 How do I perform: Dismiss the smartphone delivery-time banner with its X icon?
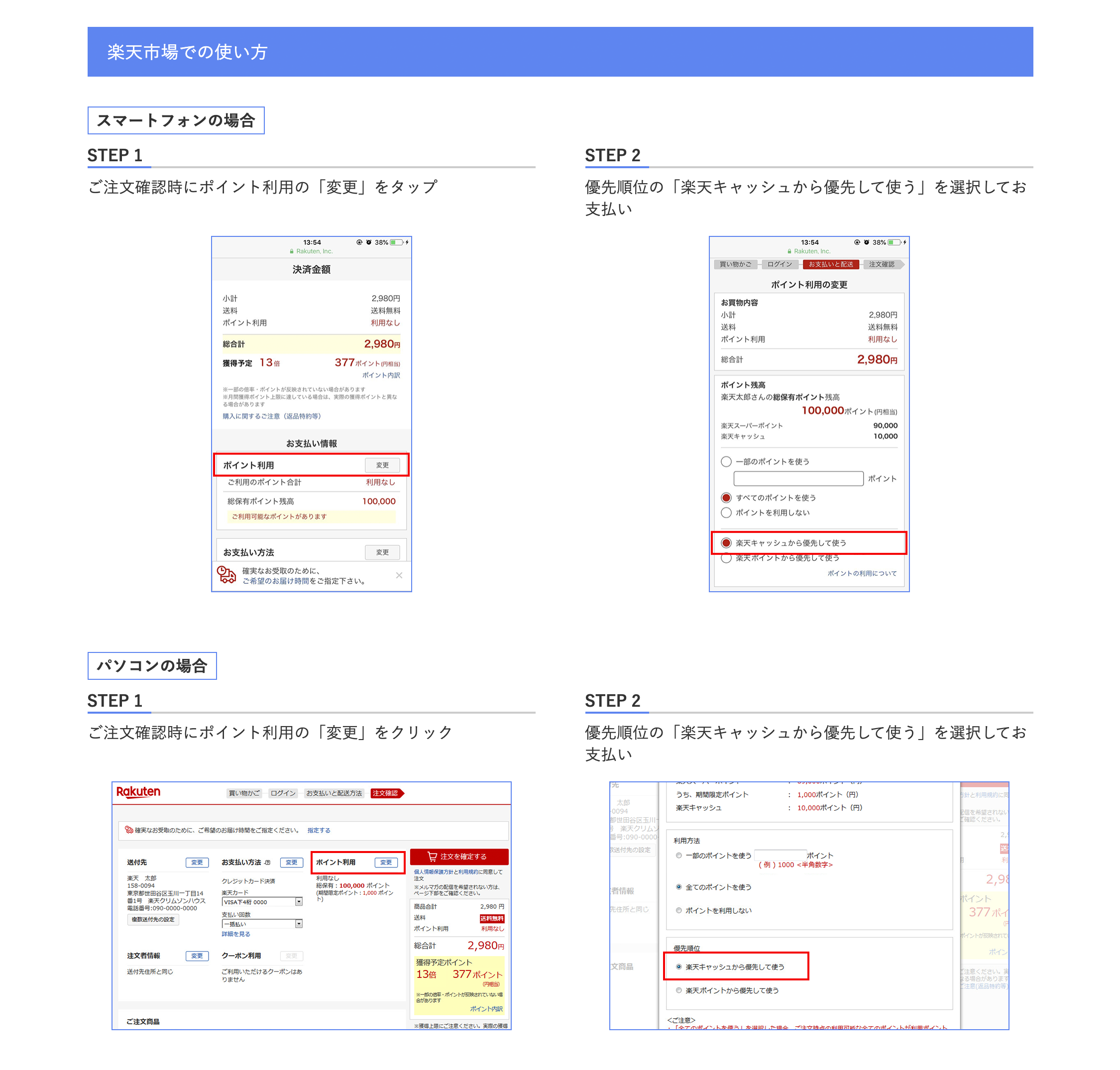click(x=399, y=575)
